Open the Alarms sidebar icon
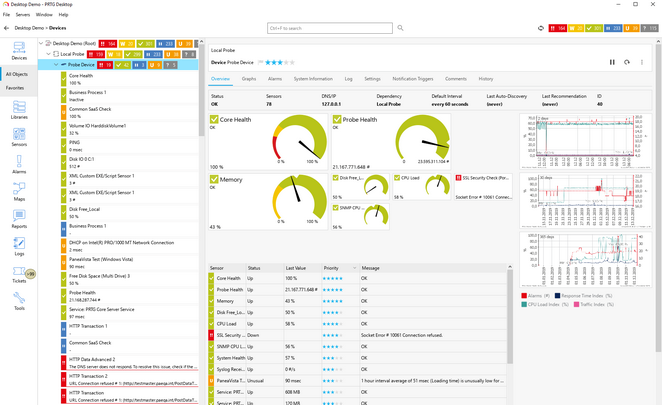The width and height of the screenshot is (662, 405). [19, 164]
